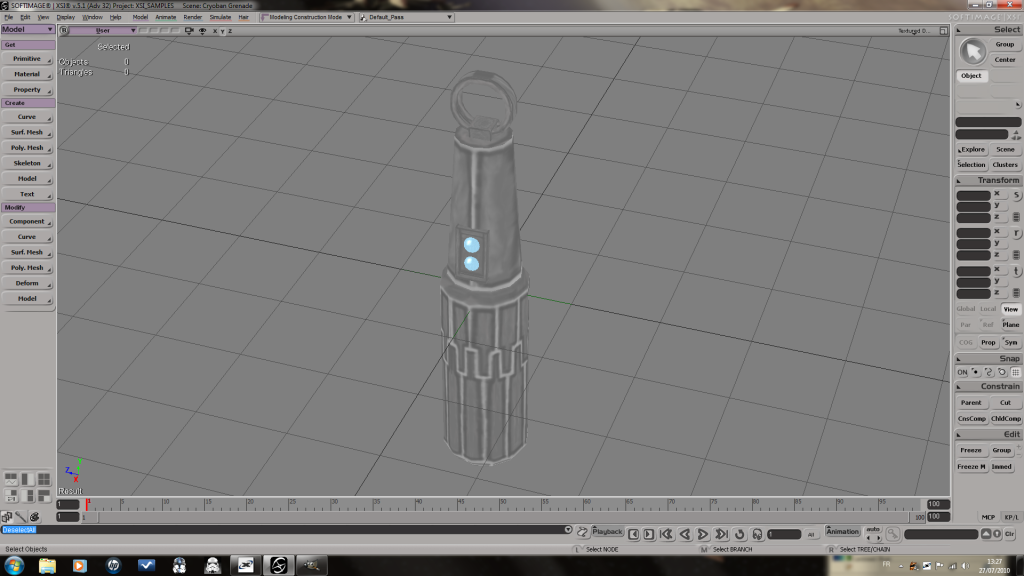Viewport: 1024px width, 576px height.
Task: Click the keyframe key icon
Action: (x=893, y=534)
